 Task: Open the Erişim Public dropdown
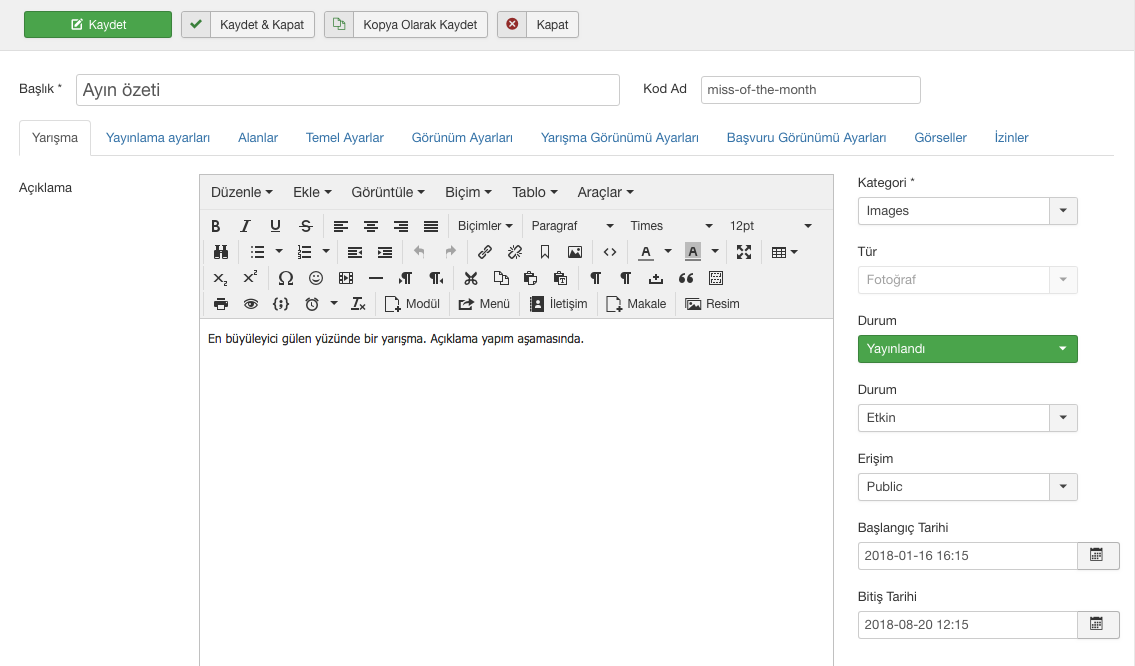[967, 487]
